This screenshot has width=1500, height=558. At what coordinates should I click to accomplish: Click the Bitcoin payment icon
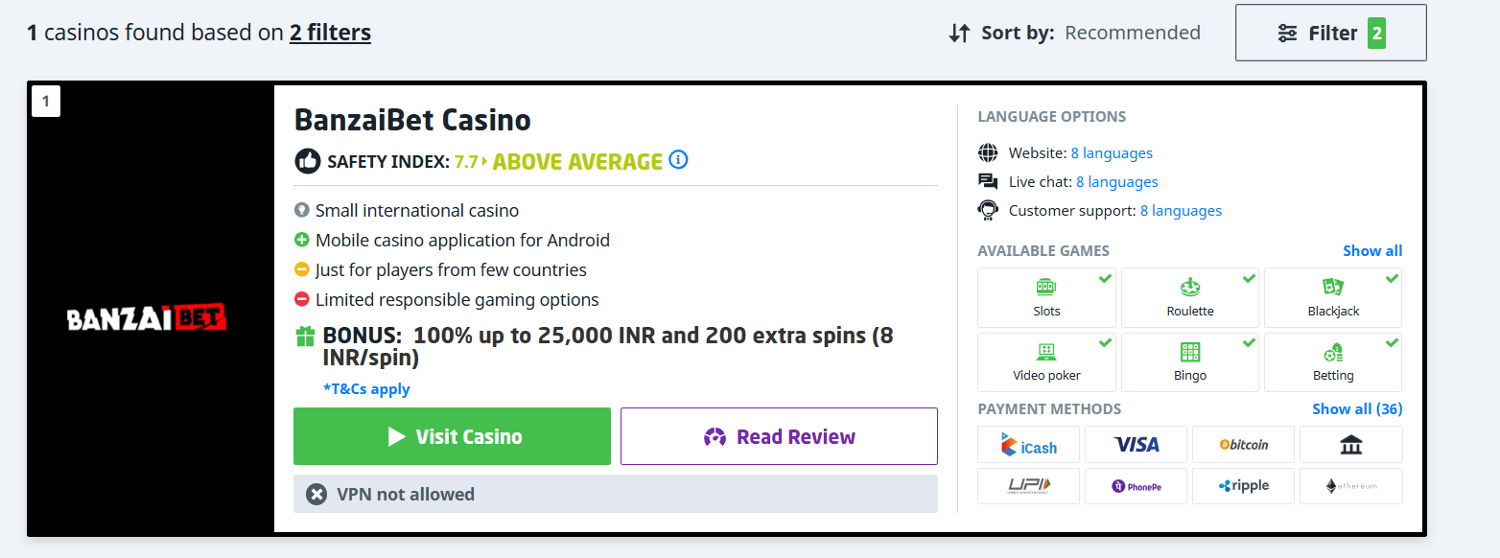(1243, 445)
